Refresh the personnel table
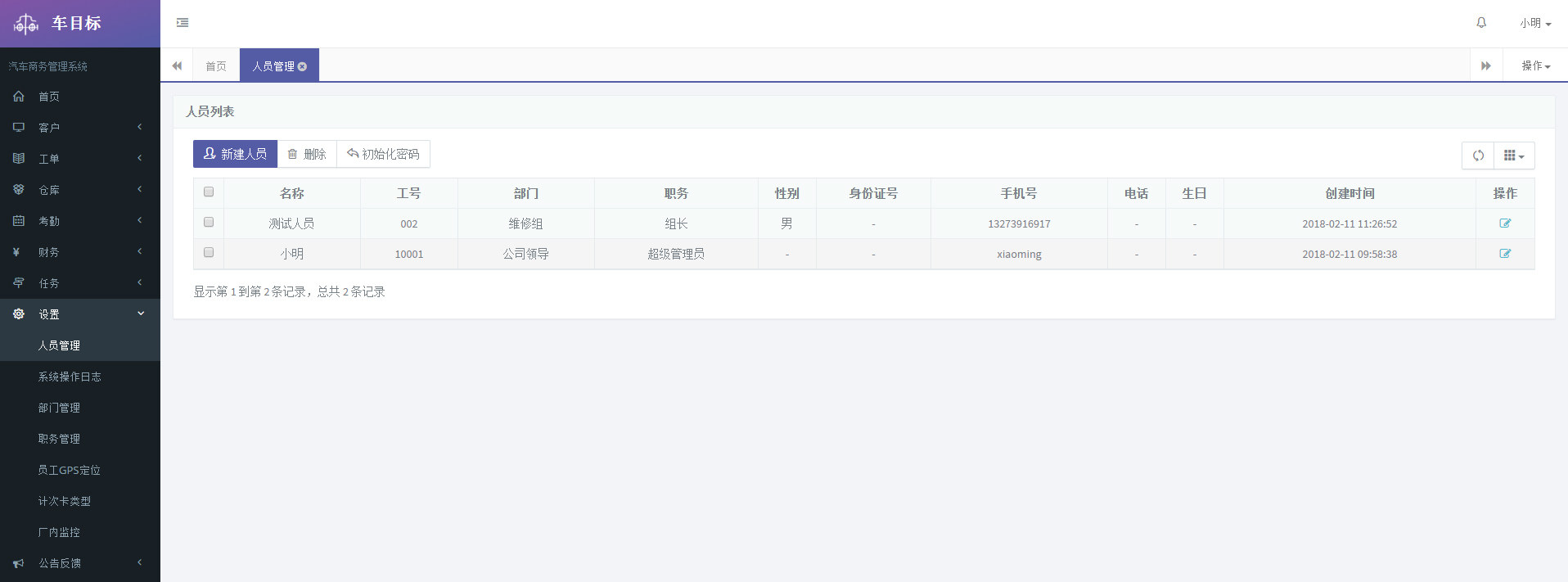This screenshot has height=582, width=1568. tap(1478, 156)
